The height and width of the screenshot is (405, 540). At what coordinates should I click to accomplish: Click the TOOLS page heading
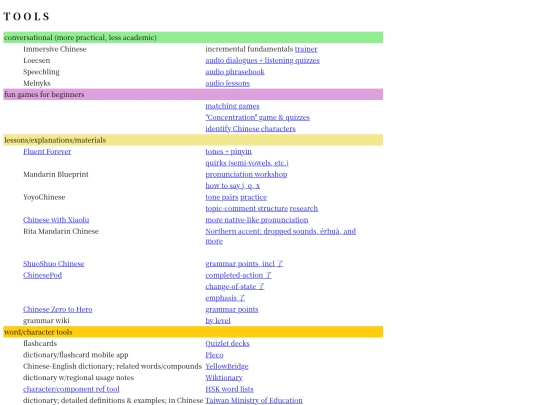(27, 17)
